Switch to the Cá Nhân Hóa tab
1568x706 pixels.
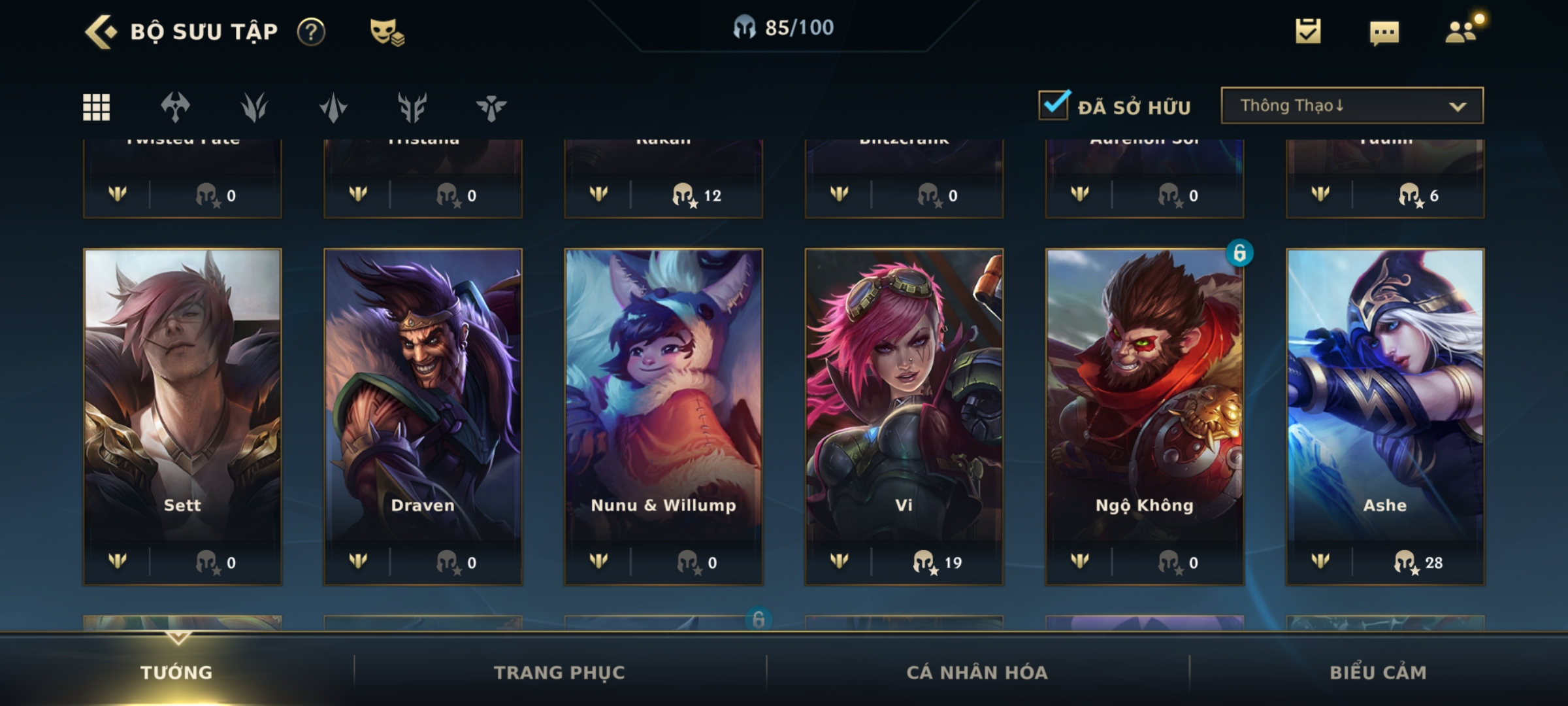pos(977,672)
